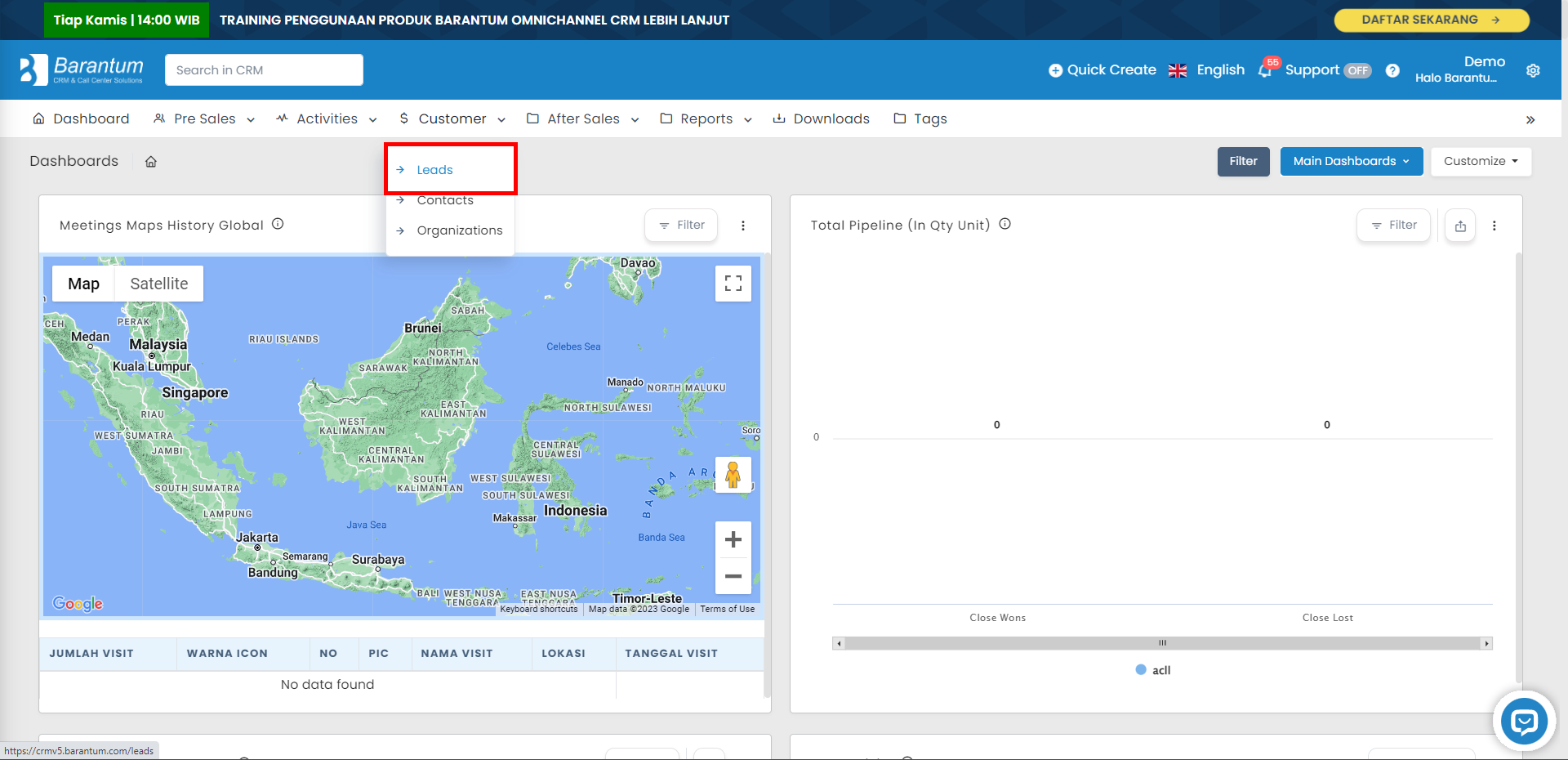
Task: Open the Customize dropdown
Action: [x=1481, y=161]
